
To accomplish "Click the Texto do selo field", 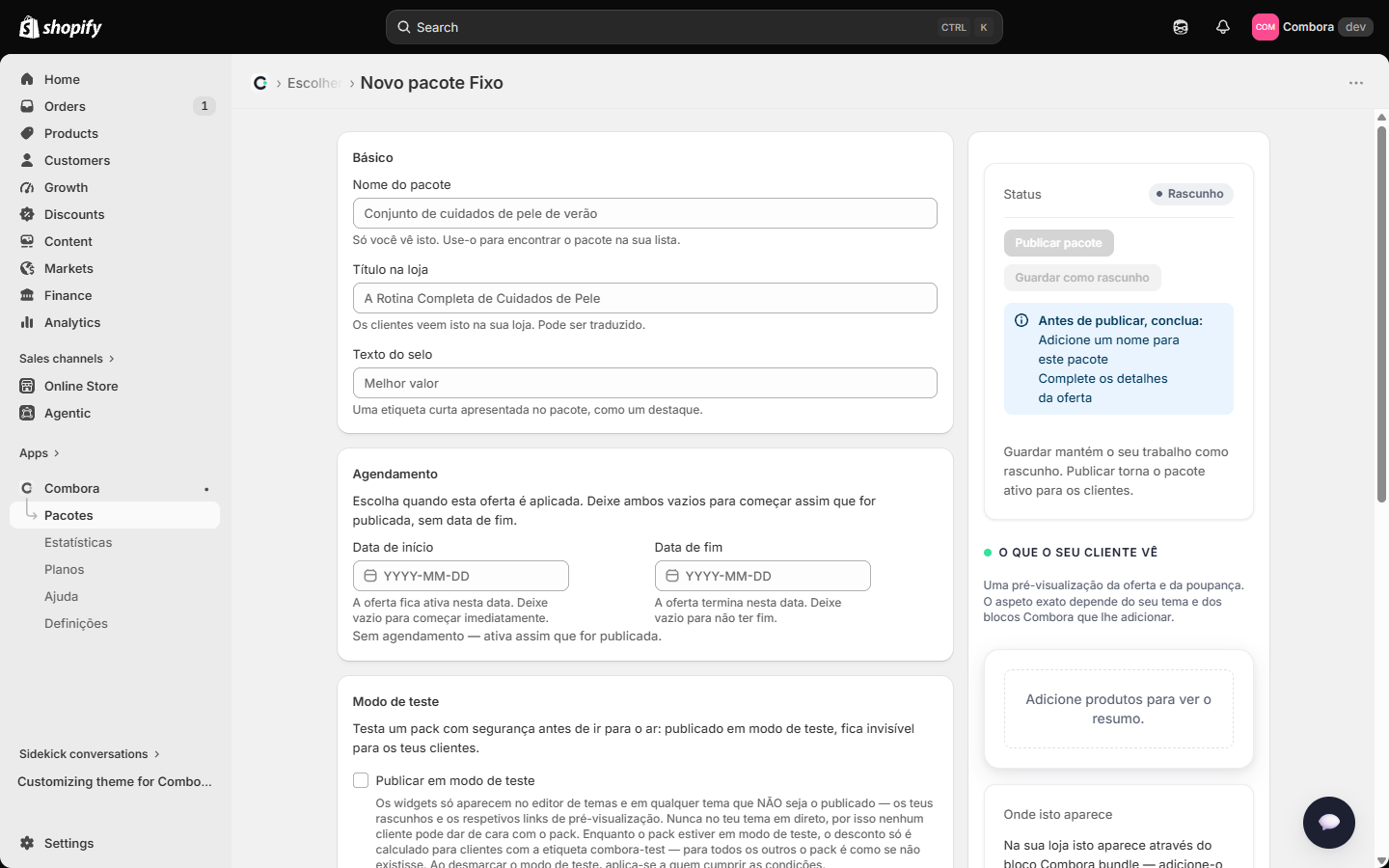I will pyautogui.click(x=644, y=383).
